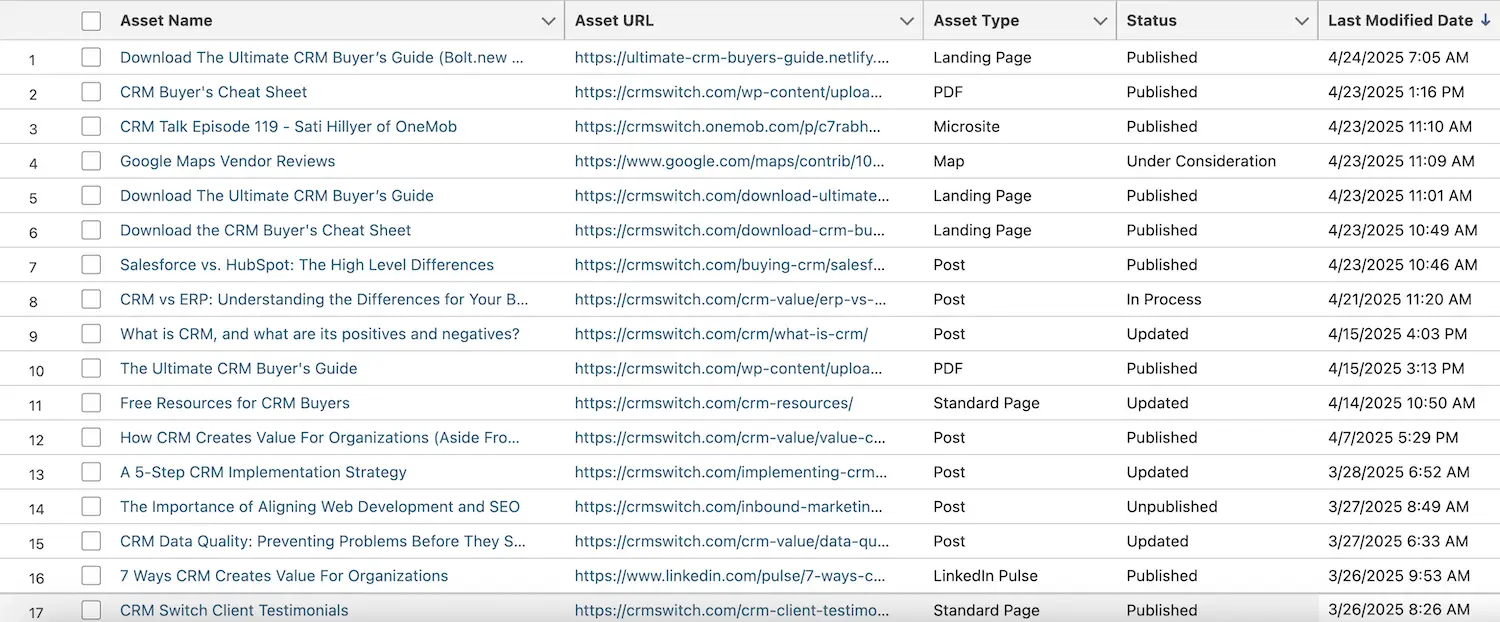This screenshot has height=622, width=1500.
Task: Select checkbox for The Ultimate CRM Buyer's Guide PDF
Action: (91, 368)
